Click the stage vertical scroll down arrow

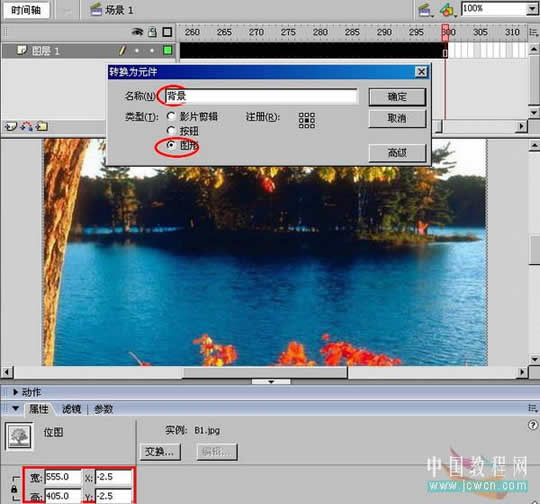coord(534,360)
